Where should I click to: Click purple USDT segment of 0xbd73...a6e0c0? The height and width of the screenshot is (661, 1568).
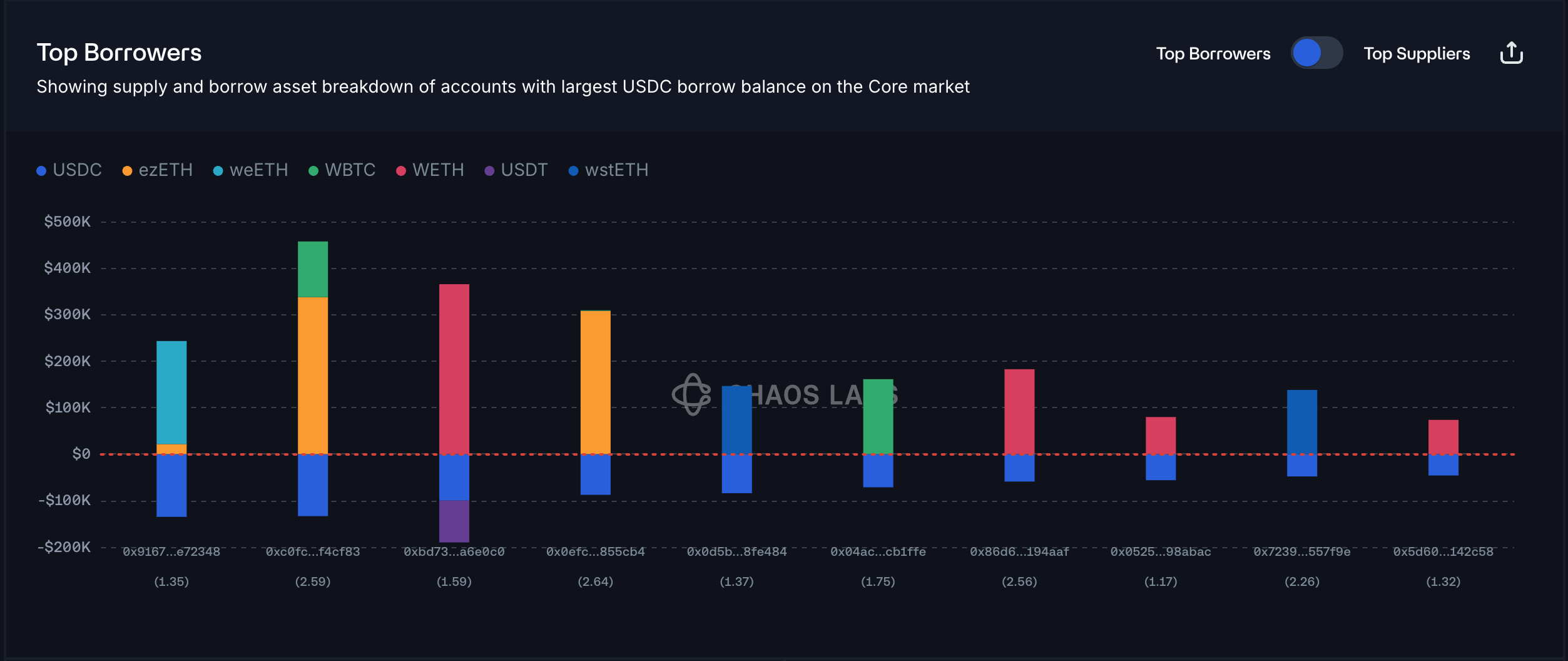click(x=454, y=521)
